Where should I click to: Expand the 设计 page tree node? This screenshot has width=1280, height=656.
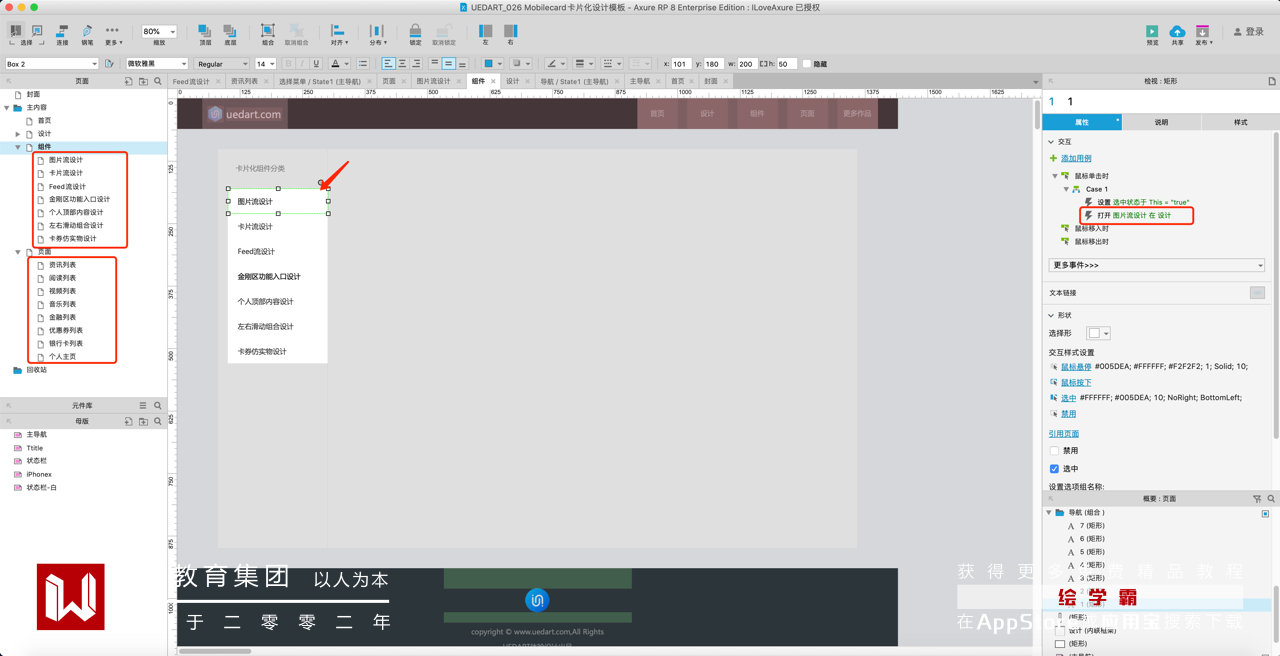click(17, 134)
